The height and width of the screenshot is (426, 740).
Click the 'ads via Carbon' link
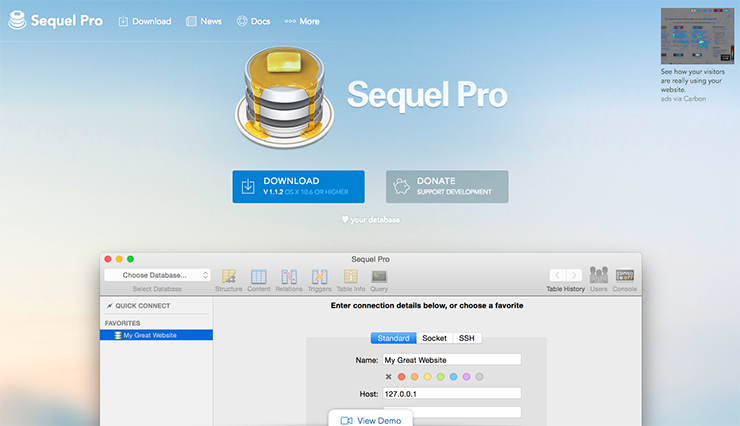point(683,99)
